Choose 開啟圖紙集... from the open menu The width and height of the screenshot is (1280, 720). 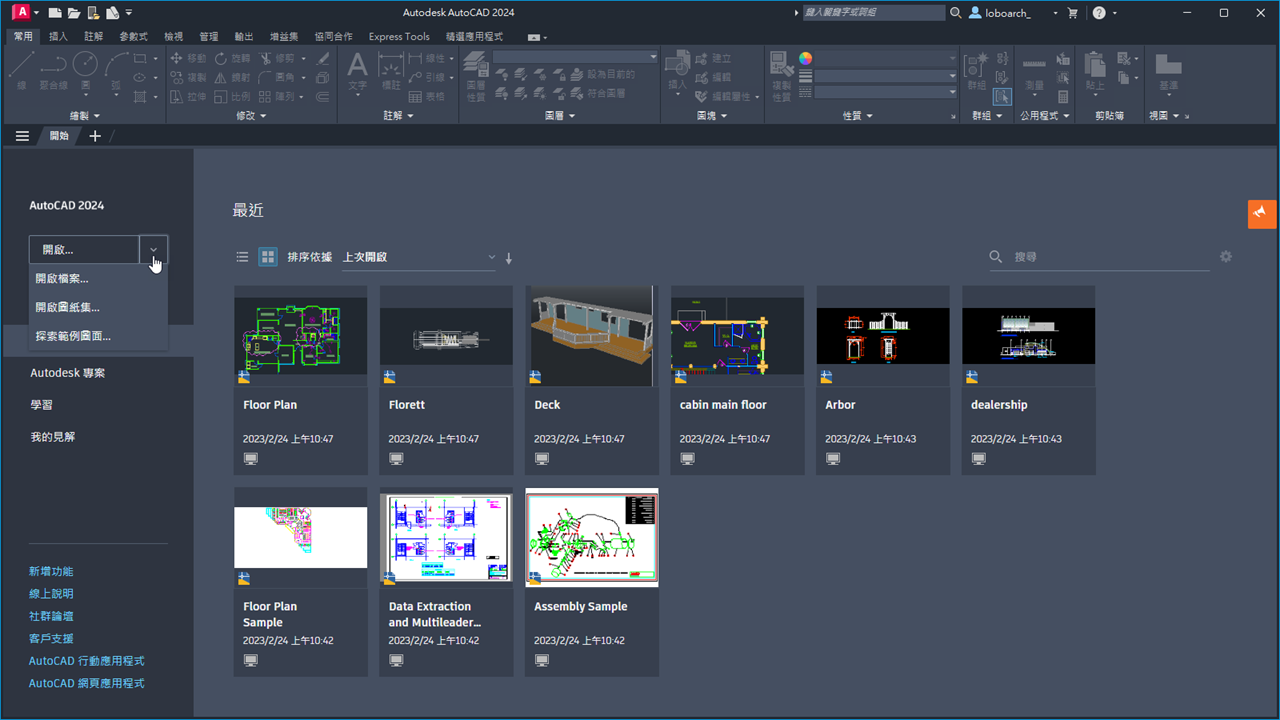(98, 308)
